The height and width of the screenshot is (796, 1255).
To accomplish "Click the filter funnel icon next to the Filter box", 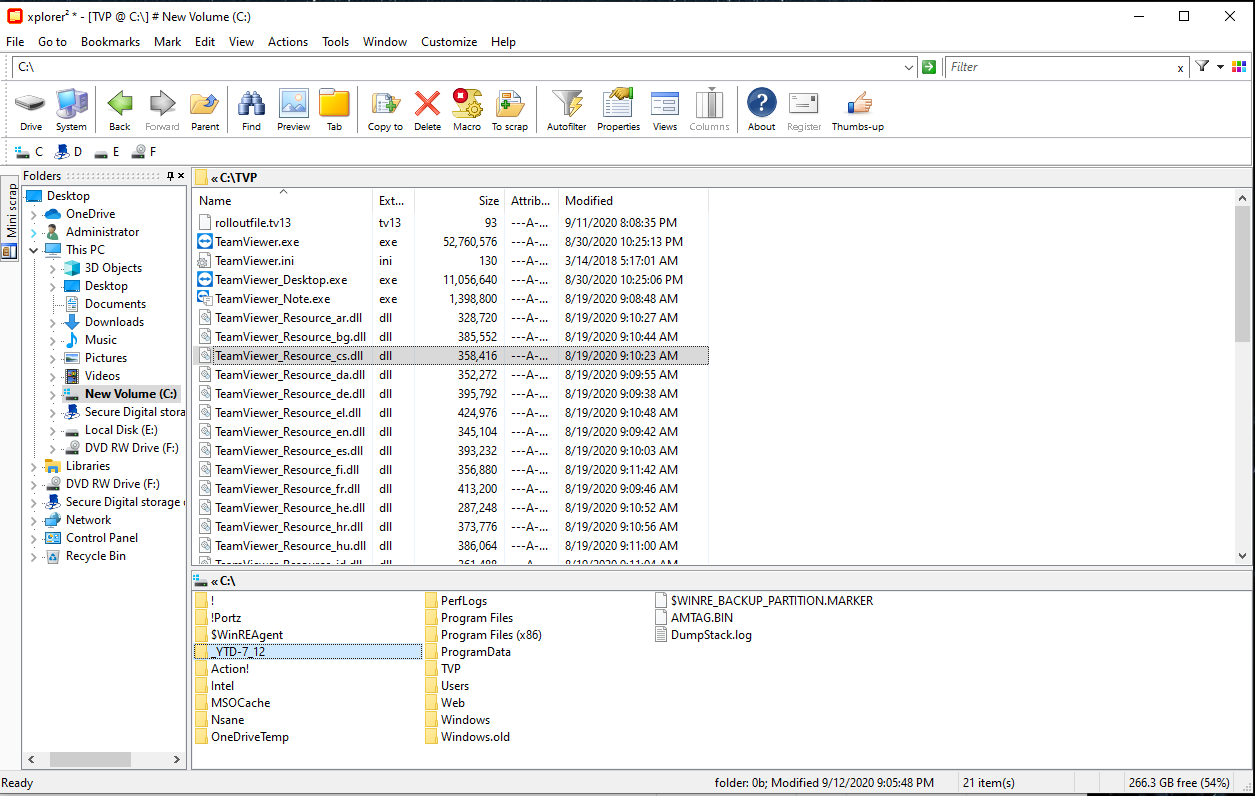I will 1202,67.
